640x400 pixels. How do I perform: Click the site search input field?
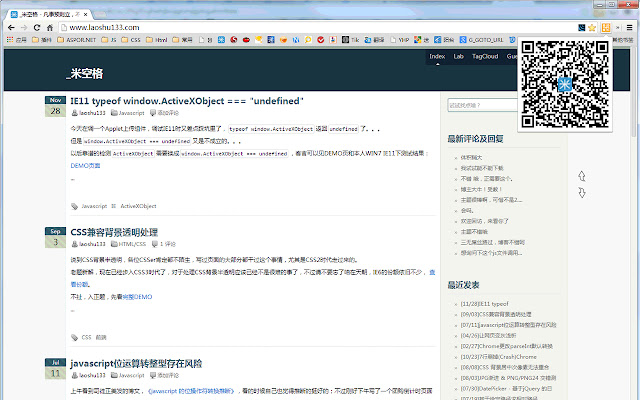point(482,105)
